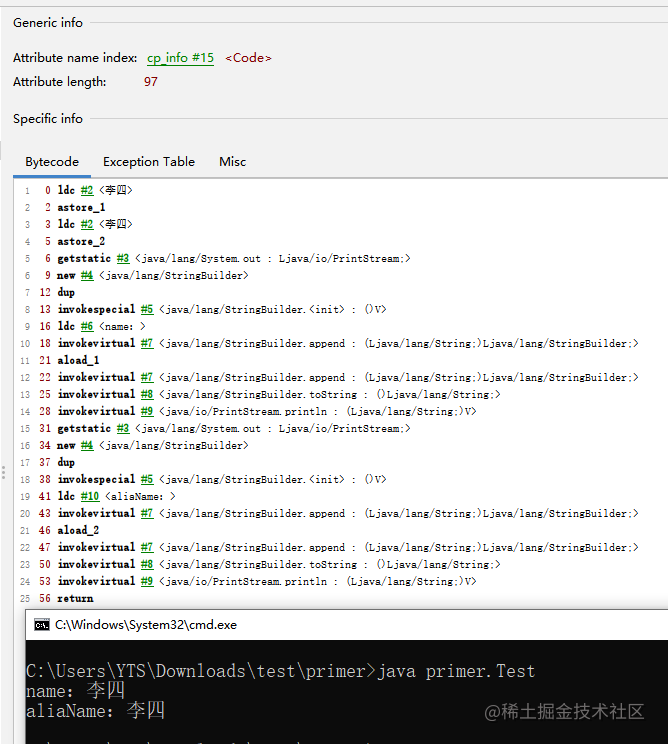This screenshot has height=744, width=668.
Task: Follow #2 link on bytecode line 1
Action: point(87,190)
